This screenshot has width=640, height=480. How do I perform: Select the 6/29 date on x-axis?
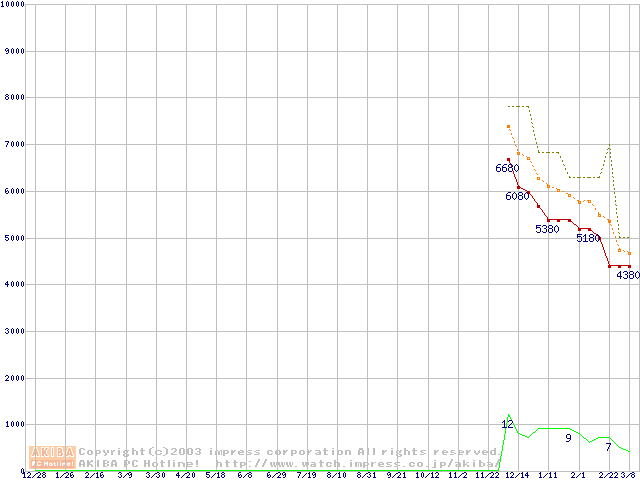pos(276,475)
